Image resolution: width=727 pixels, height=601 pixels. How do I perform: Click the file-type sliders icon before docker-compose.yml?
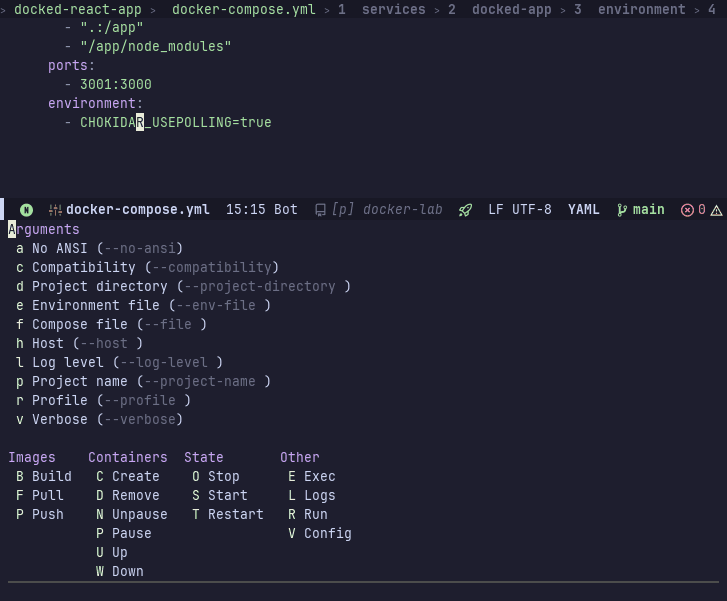(x=55, y=210)
